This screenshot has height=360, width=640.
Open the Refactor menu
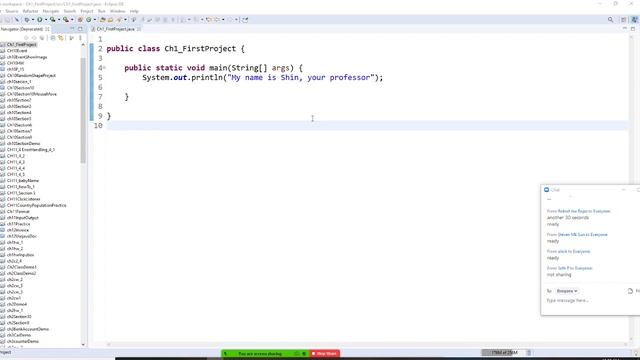(x=30, y=11)
